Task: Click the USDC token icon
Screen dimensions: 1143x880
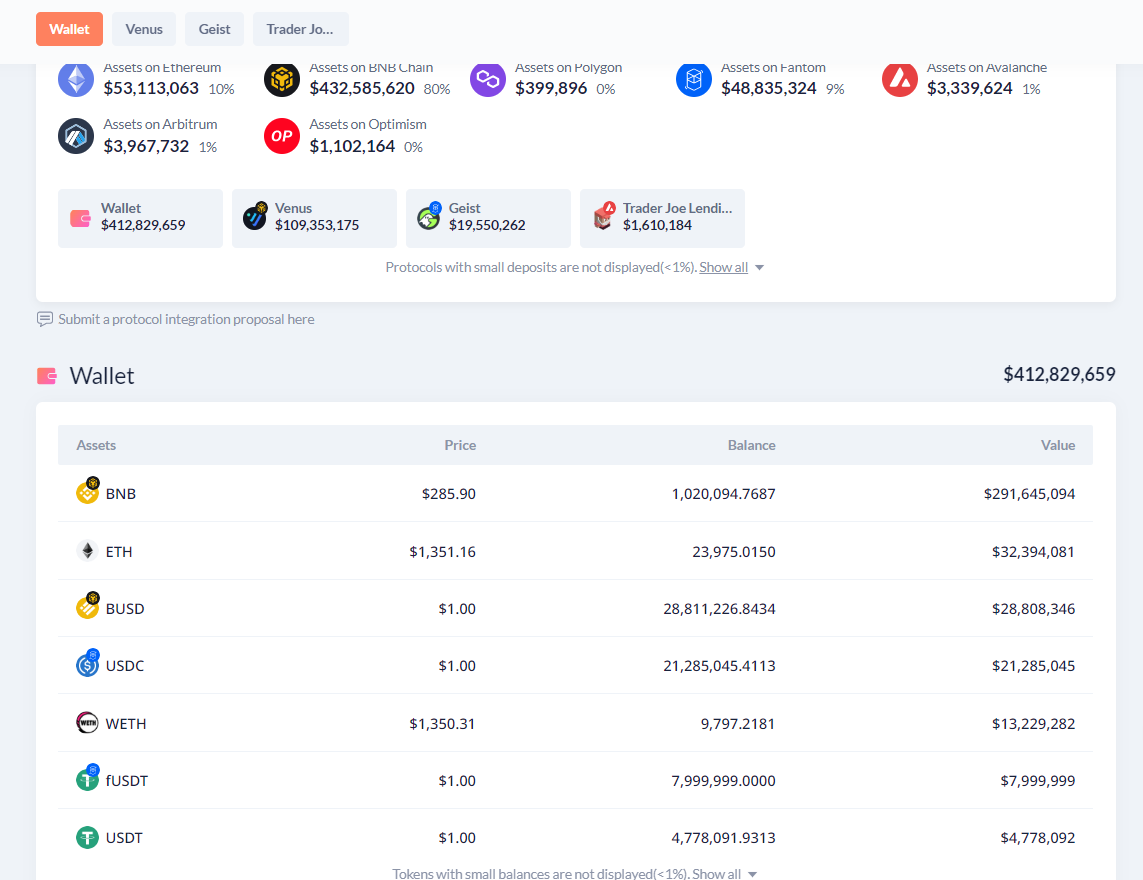Action: (87, 663)
